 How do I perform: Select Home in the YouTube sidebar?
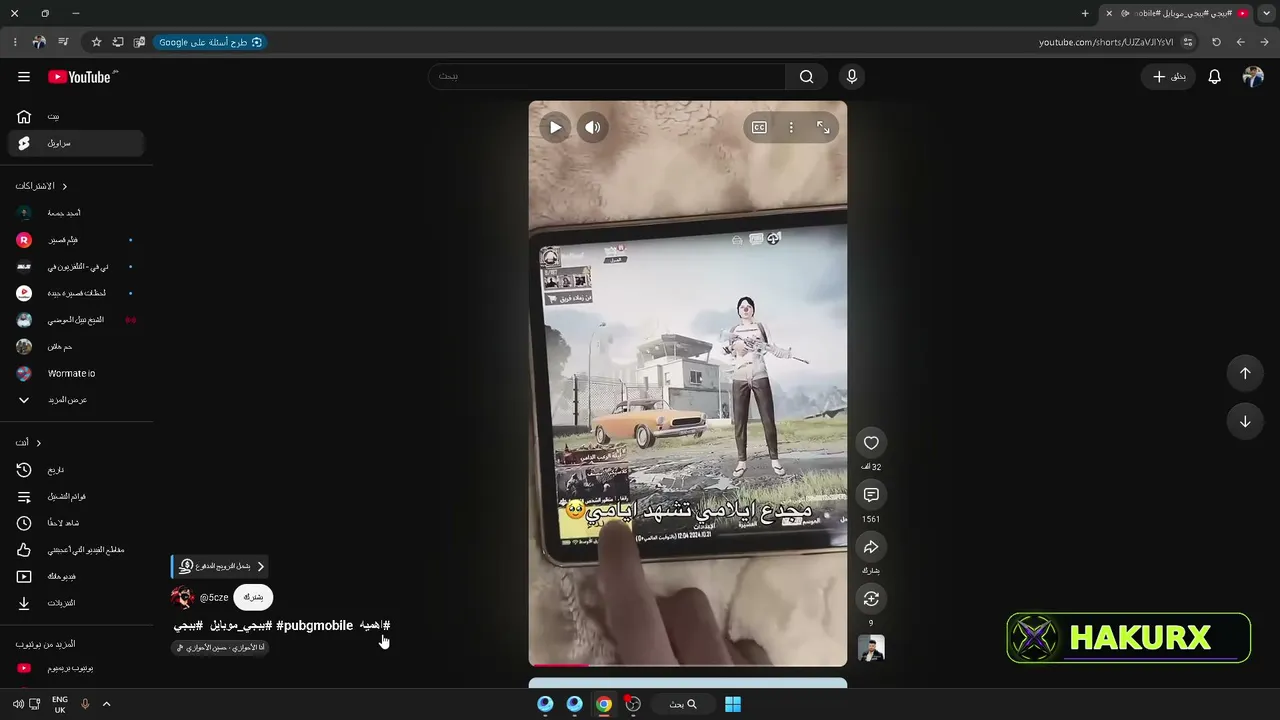tap(76, 116)
